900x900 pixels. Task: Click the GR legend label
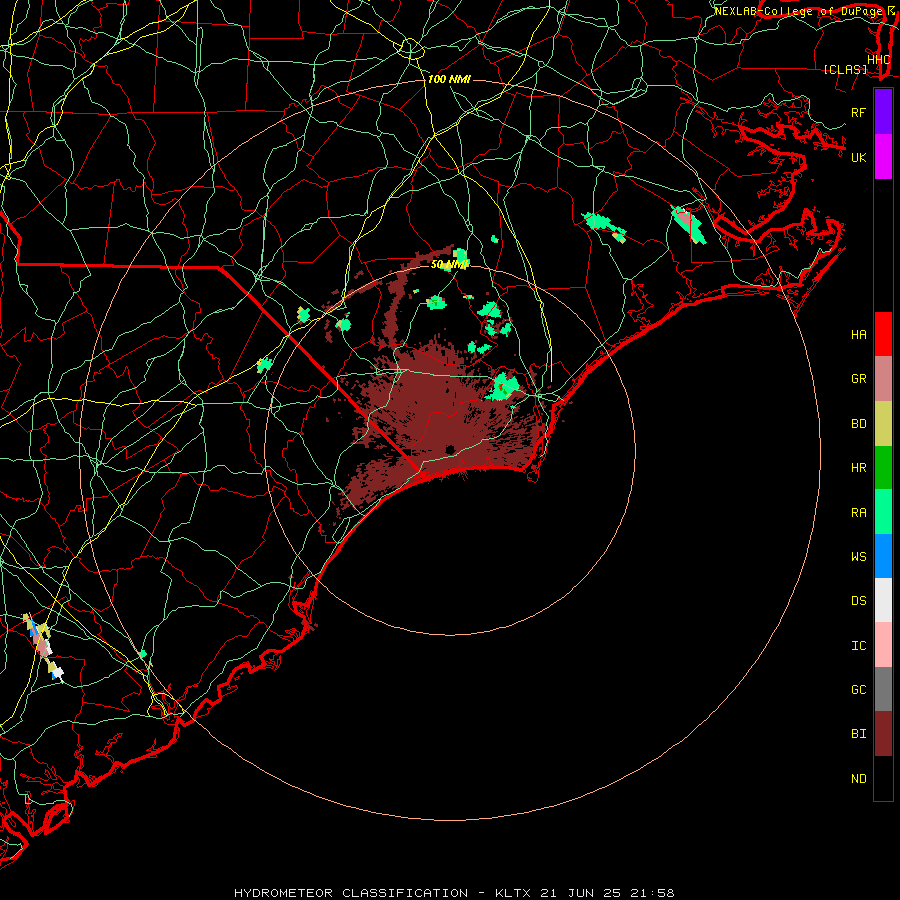[x=858, y=379]
